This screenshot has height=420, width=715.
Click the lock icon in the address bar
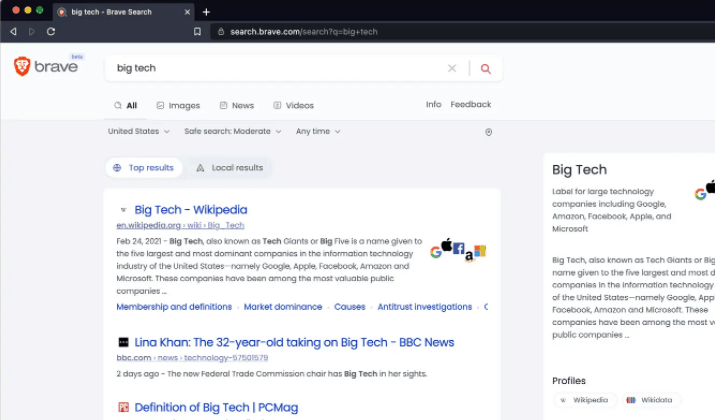(x=221, y=31)
